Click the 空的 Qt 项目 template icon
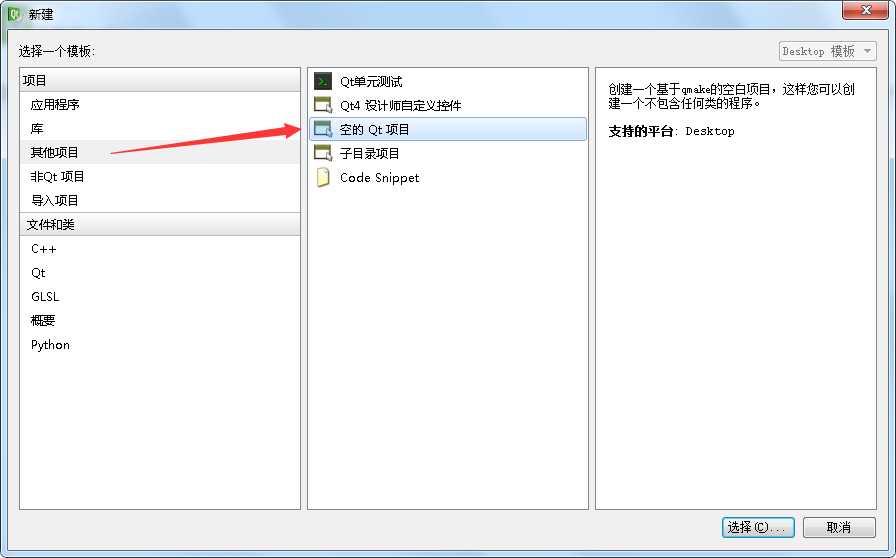896x558 pixels. tap(323, 129)
